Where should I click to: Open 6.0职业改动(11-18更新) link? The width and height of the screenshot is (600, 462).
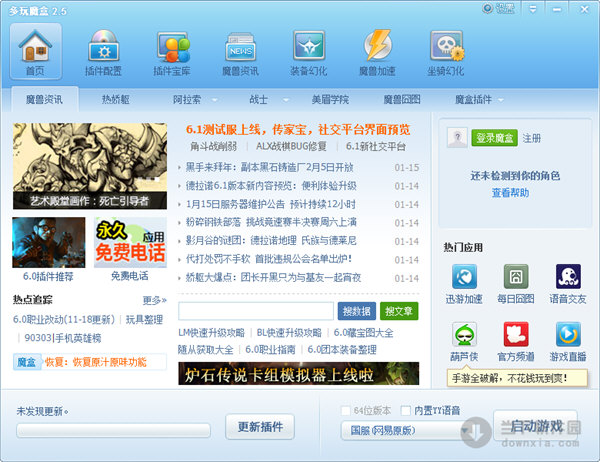tap(64, 320)
